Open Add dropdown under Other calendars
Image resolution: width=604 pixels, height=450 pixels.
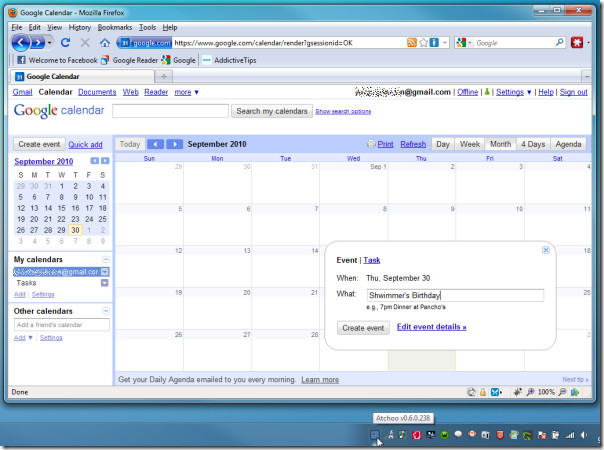point(23,338)
